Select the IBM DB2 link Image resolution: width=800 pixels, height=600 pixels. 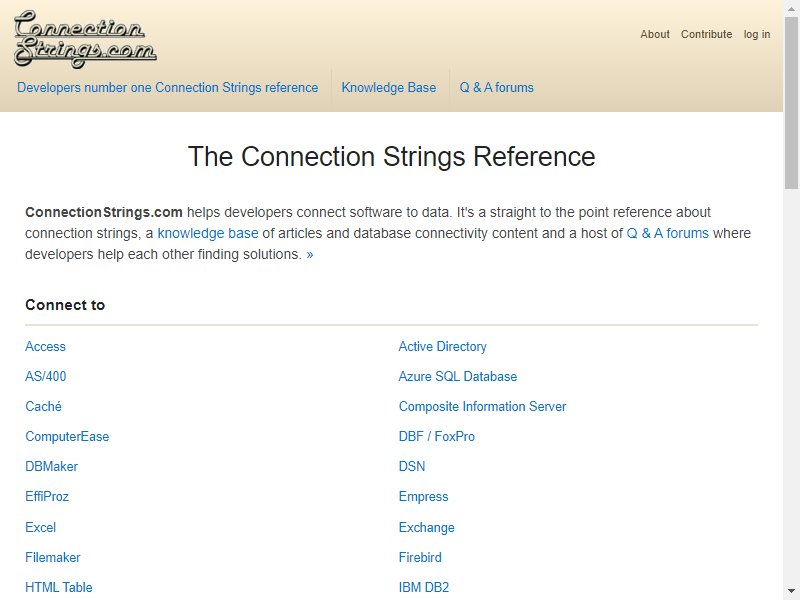[423, 588]
